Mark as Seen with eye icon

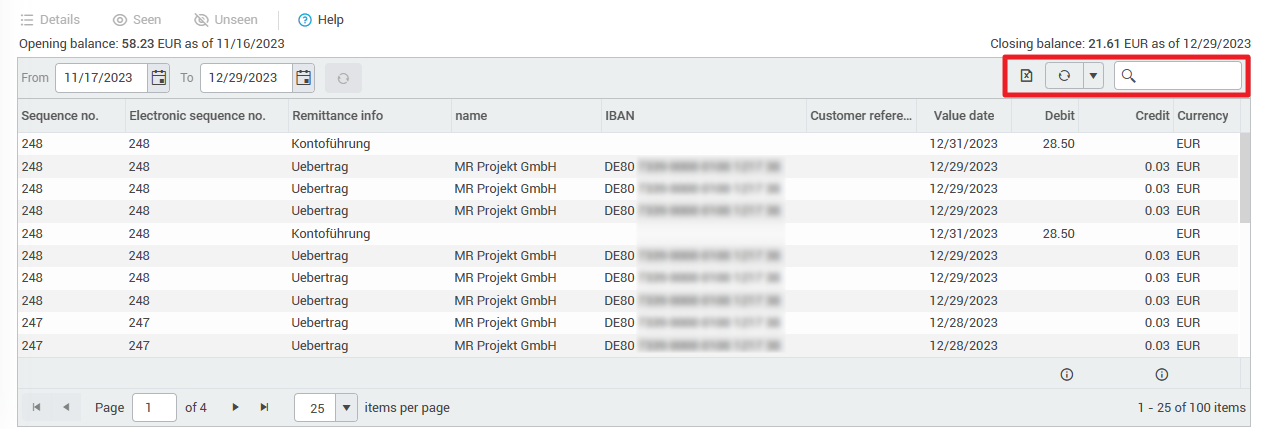tap(120, 20)
